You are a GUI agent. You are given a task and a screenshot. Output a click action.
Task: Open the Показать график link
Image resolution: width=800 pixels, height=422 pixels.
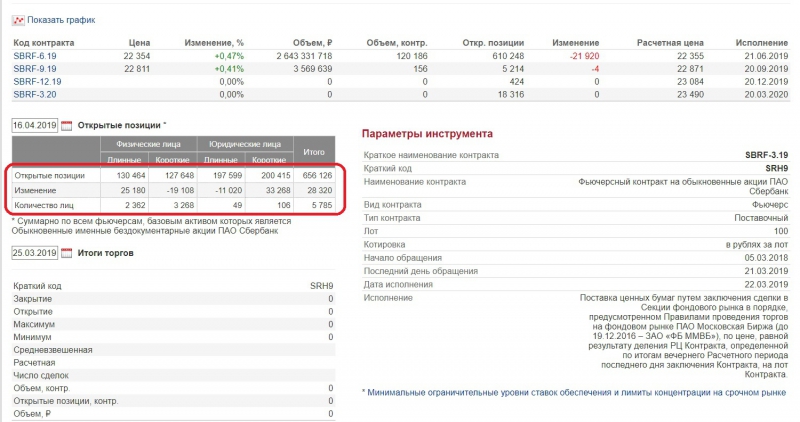61,20
